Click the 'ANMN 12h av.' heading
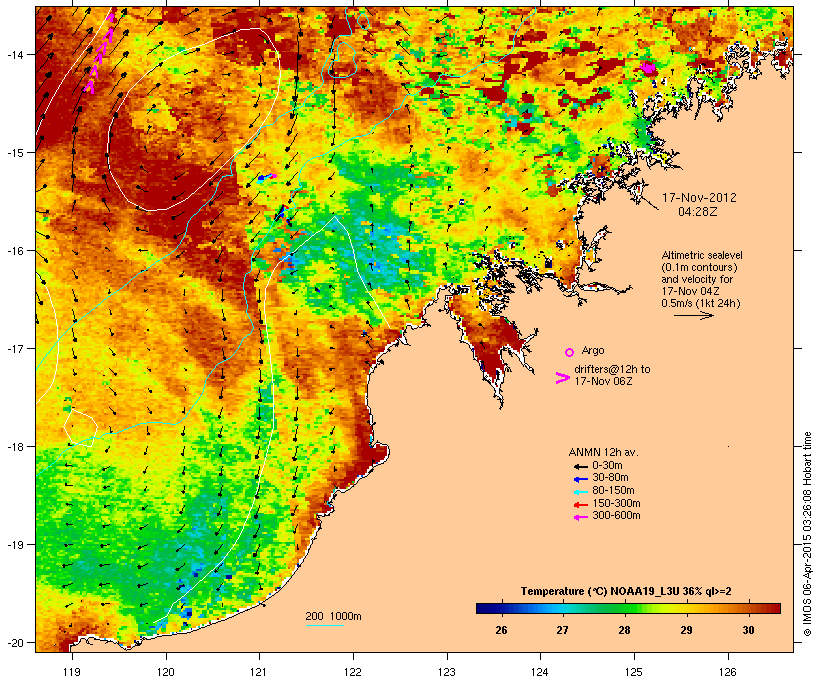The height and width of the screenshot is (680, 820). coord(603,452)
